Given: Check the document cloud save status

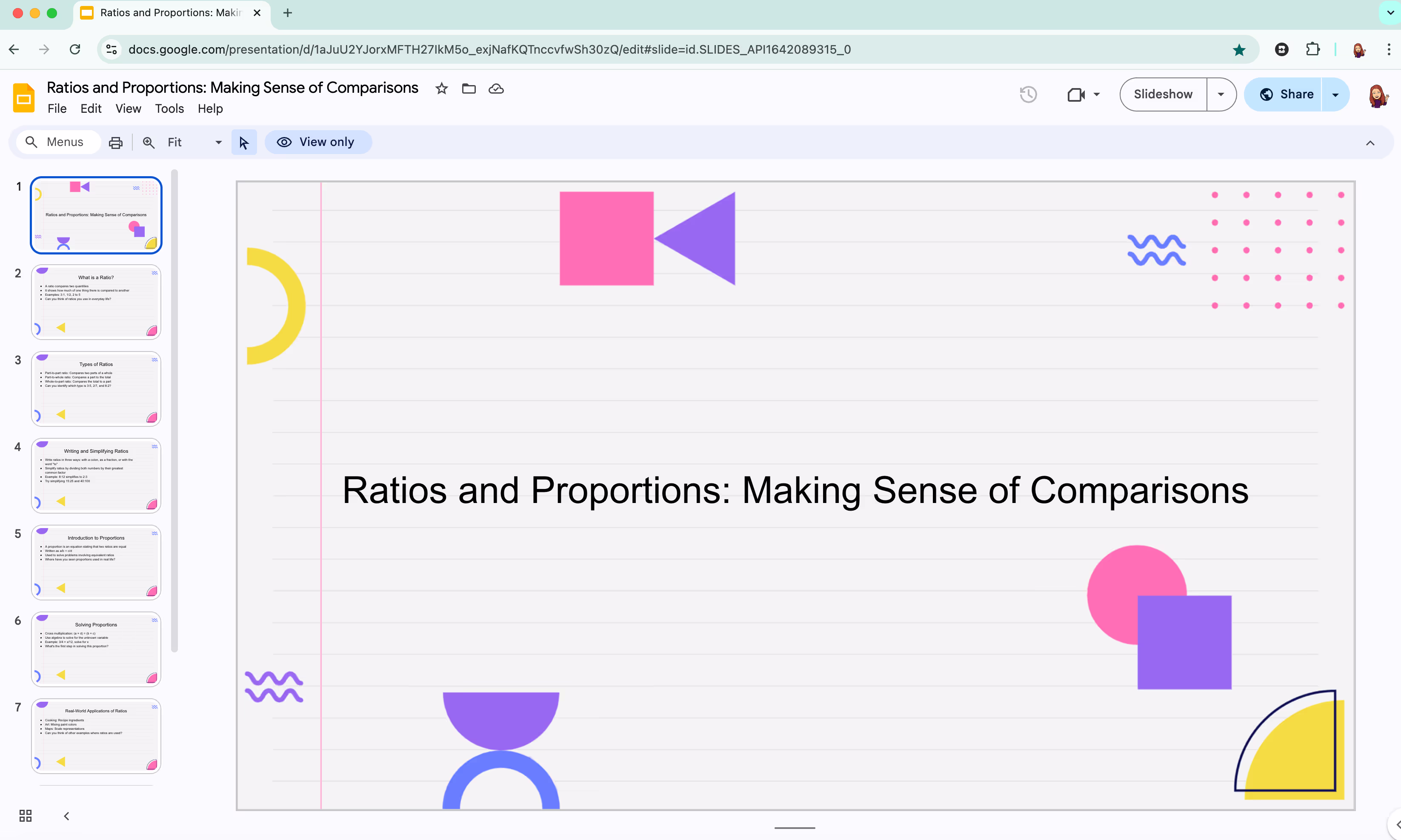Looking at the screenshot, I should 495,89.
